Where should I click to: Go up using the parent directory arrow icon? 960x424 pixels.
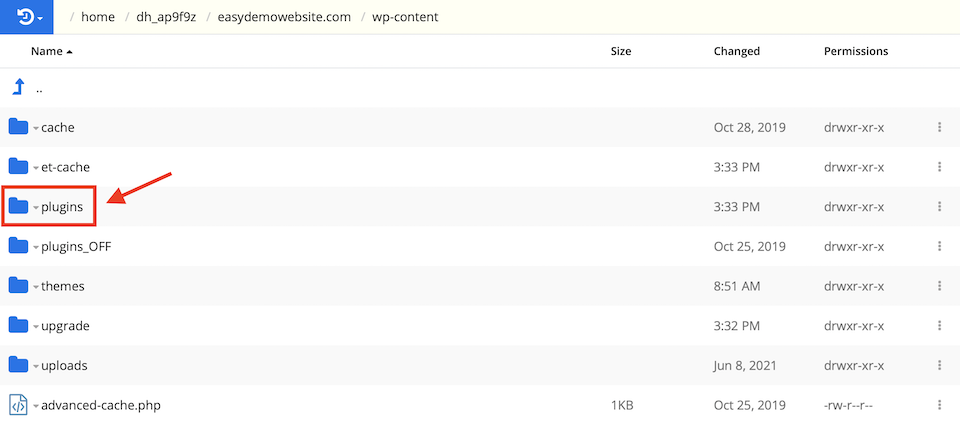click(18, 88)
